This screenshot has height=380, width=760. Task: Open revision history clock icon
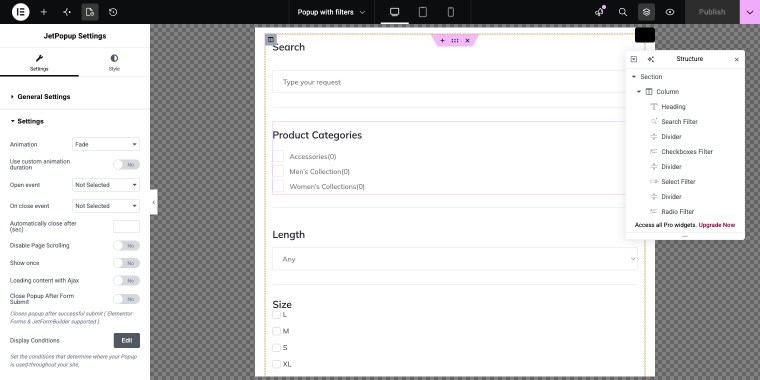point(113,12)
